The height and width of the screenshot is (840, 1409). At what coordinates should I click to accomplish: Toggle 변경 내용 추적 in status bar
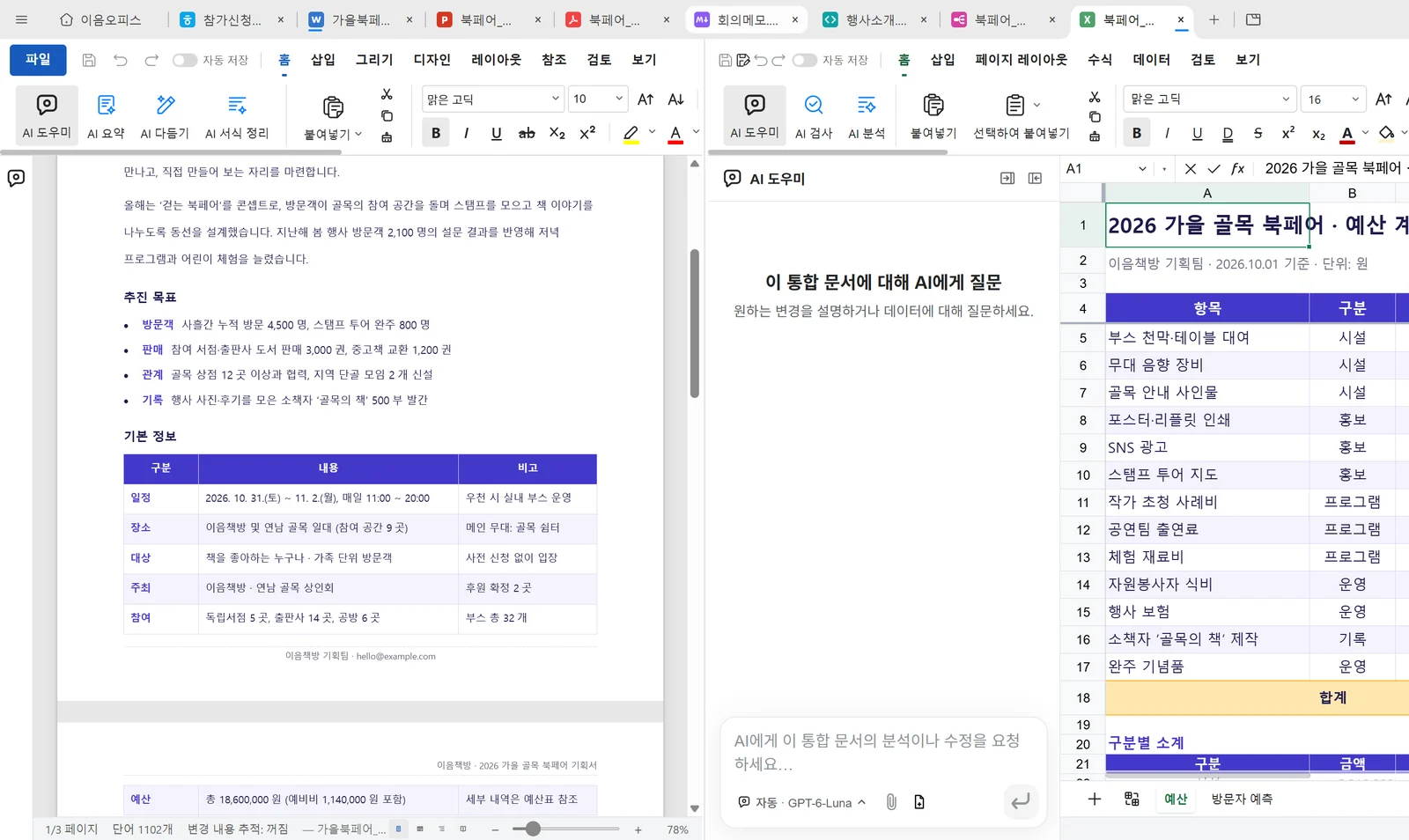coord(238,829)
